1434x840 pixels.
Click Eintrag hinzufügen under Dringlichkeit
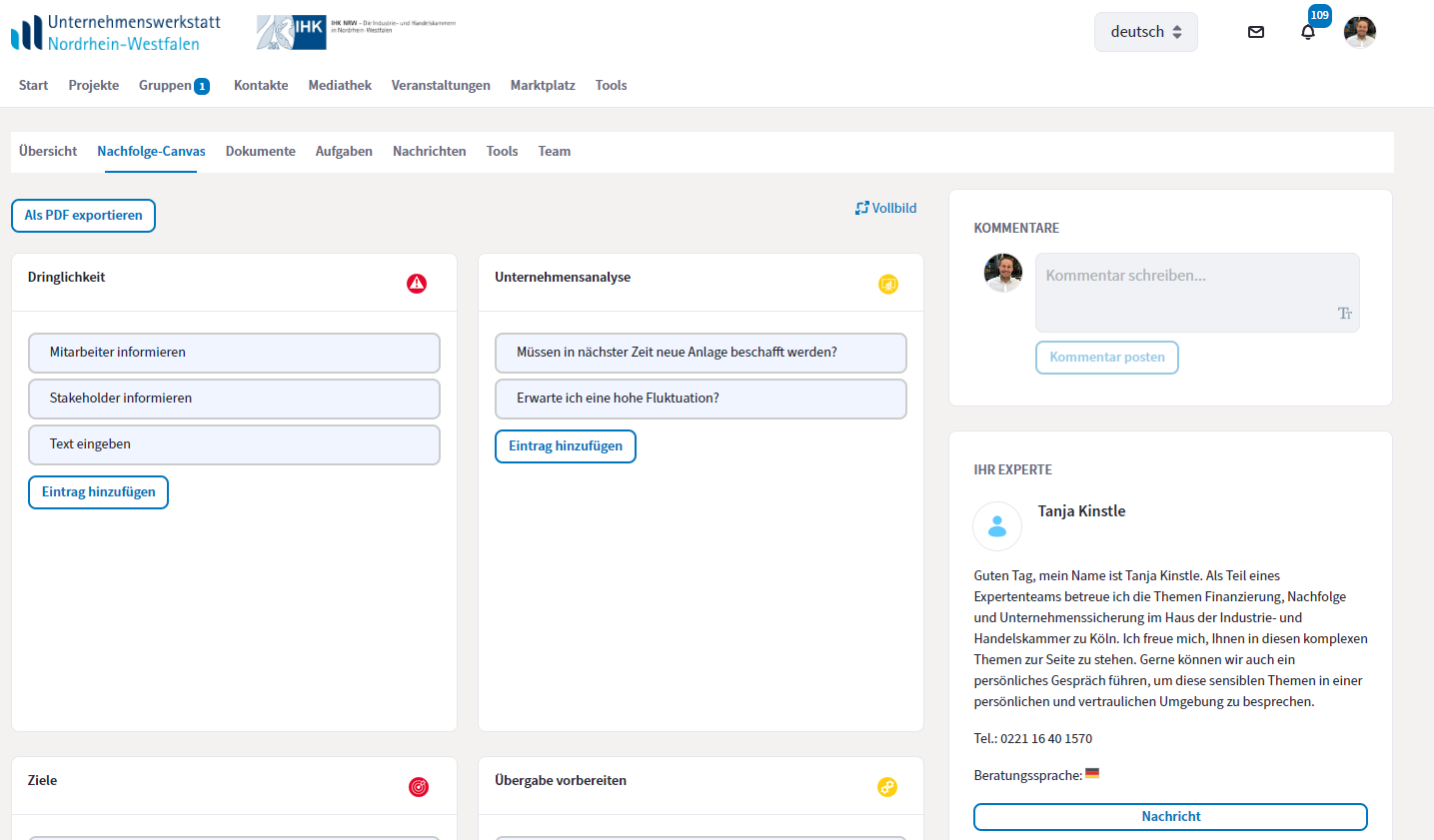click(99, 492)
